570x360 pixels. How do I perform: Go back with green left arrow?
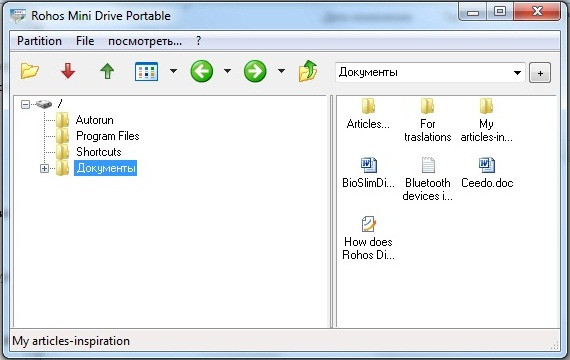pos(201,71)
